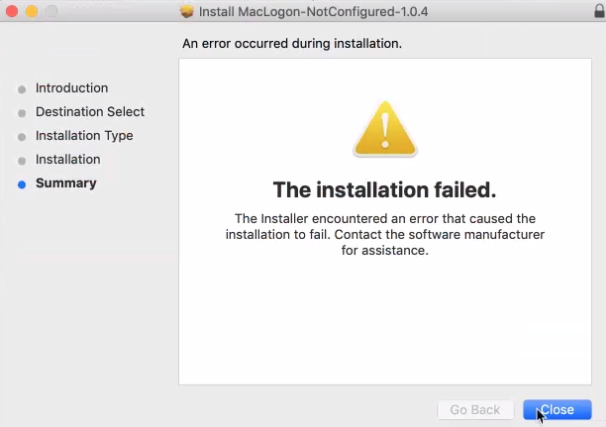Select the Installation Type step label

(84, 136)
